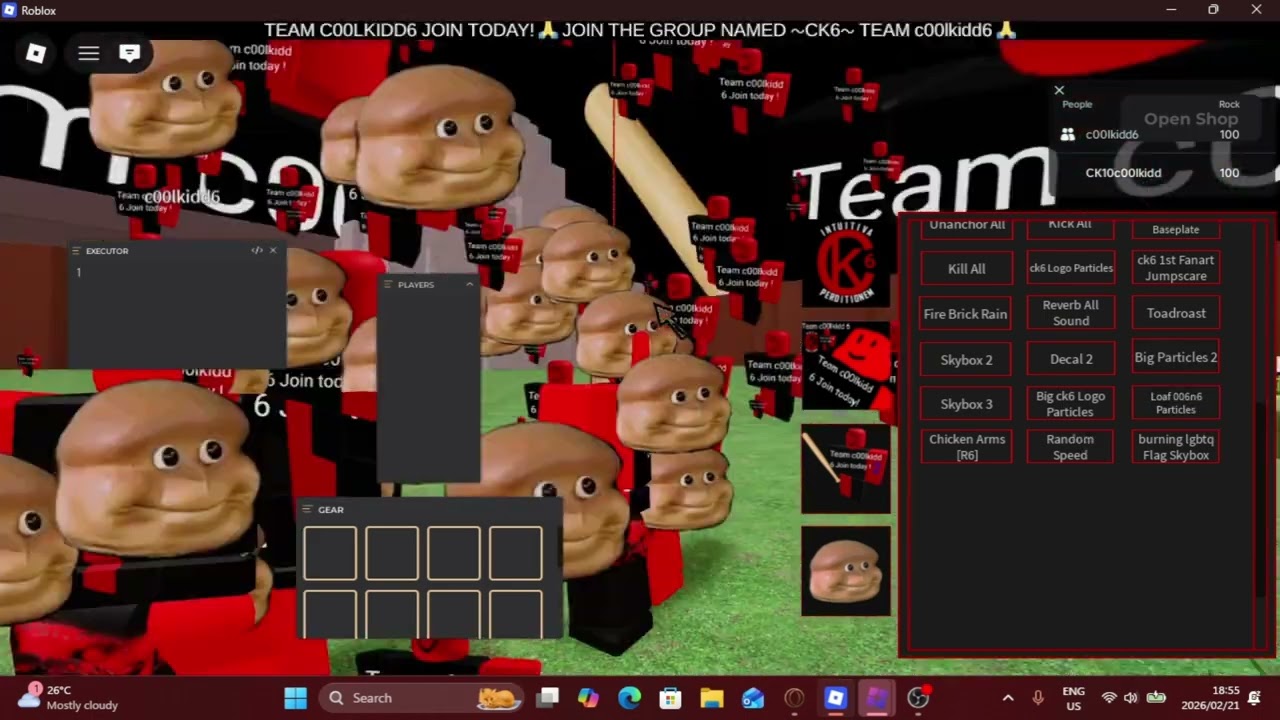1280x720 pixels.
Task: Apply Decal 2
Action: point(1071,359)
